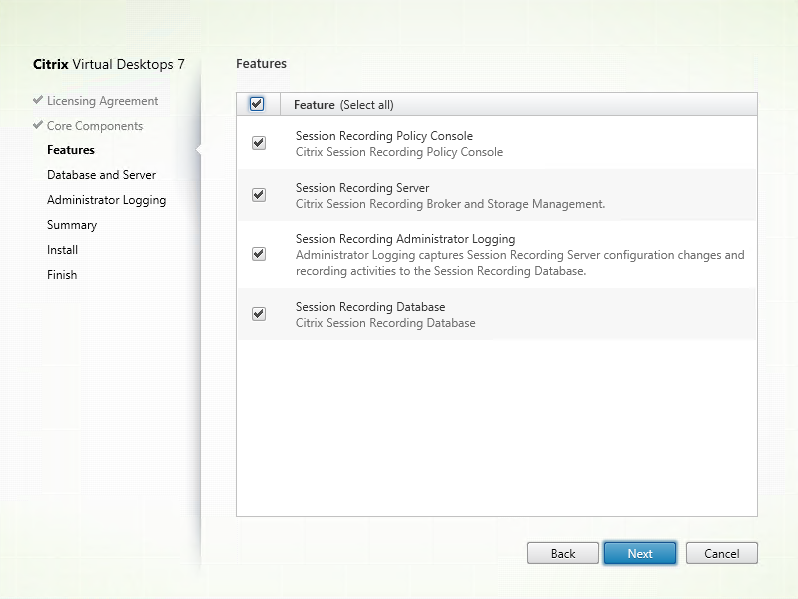Select the Features step in sidebar

point(71,150)
